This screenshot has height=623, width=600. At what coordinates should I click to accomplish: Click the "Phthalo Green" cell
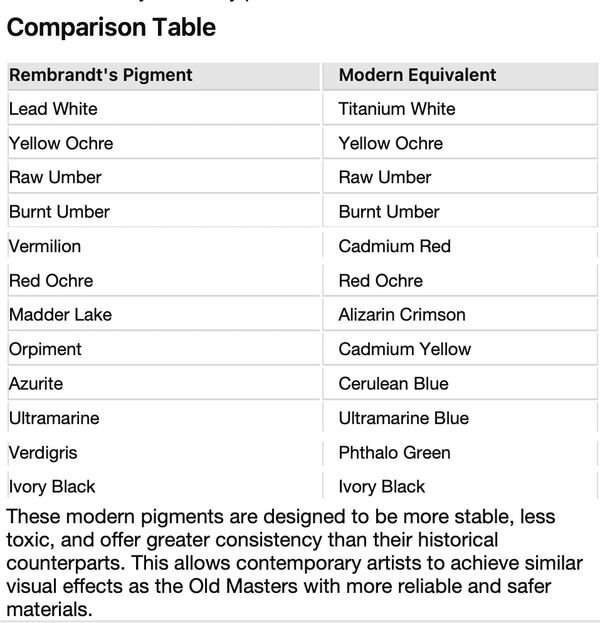(x=395, y=452)
